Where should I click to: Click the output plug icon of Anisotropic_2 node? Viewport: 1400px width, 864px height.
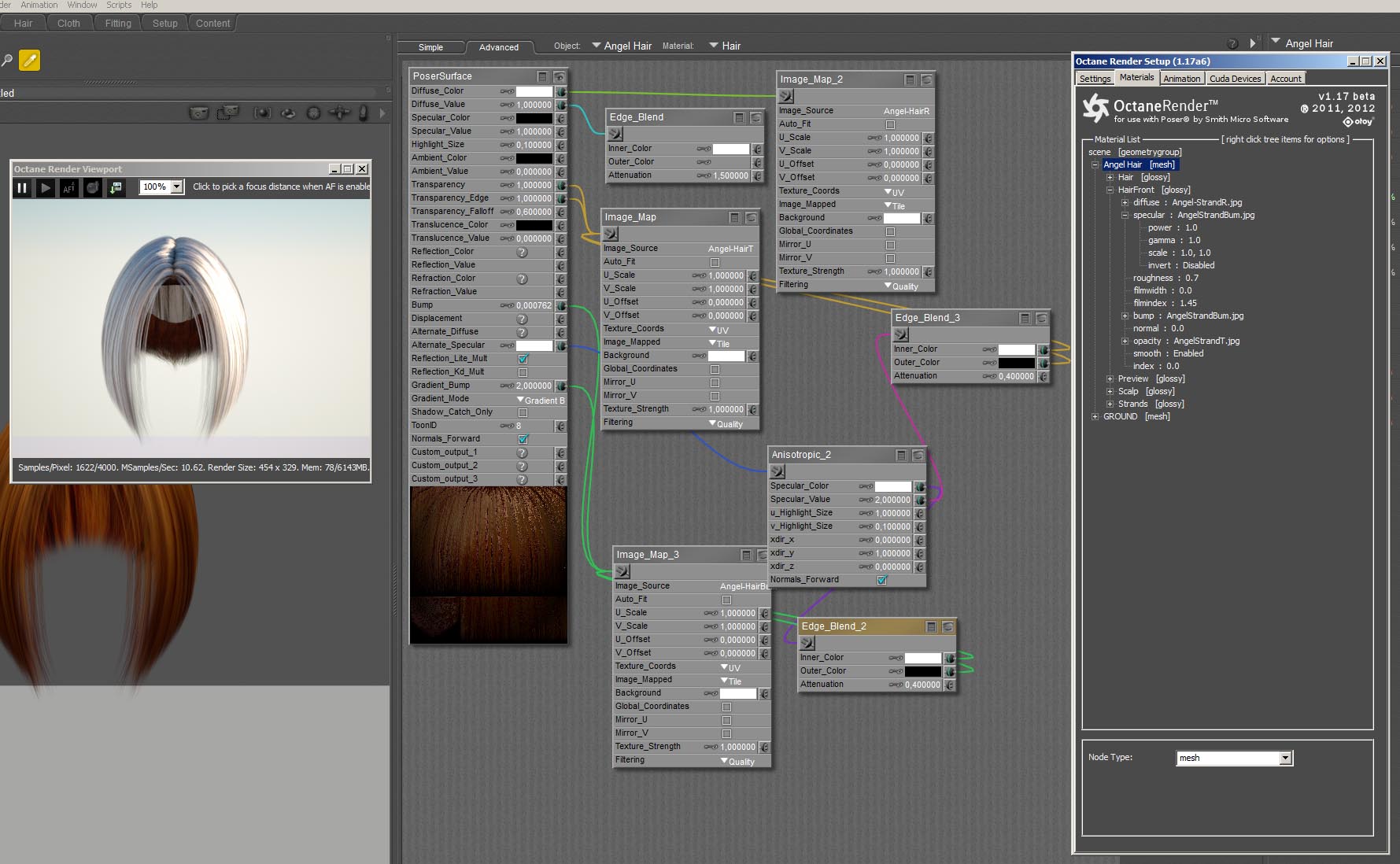(x=778, y=471)
